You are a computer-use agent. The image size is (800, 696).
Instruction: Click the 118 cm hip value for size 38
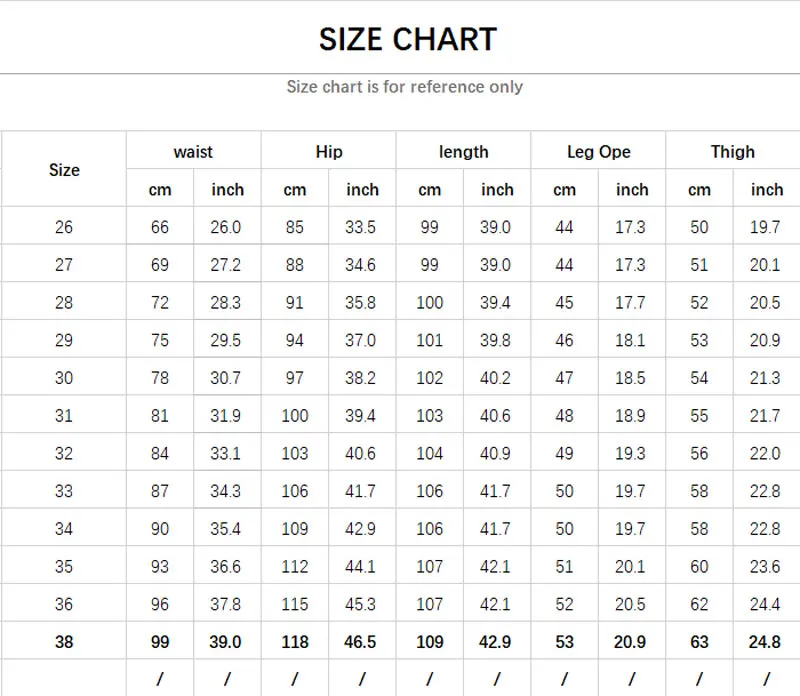[294, 641]
